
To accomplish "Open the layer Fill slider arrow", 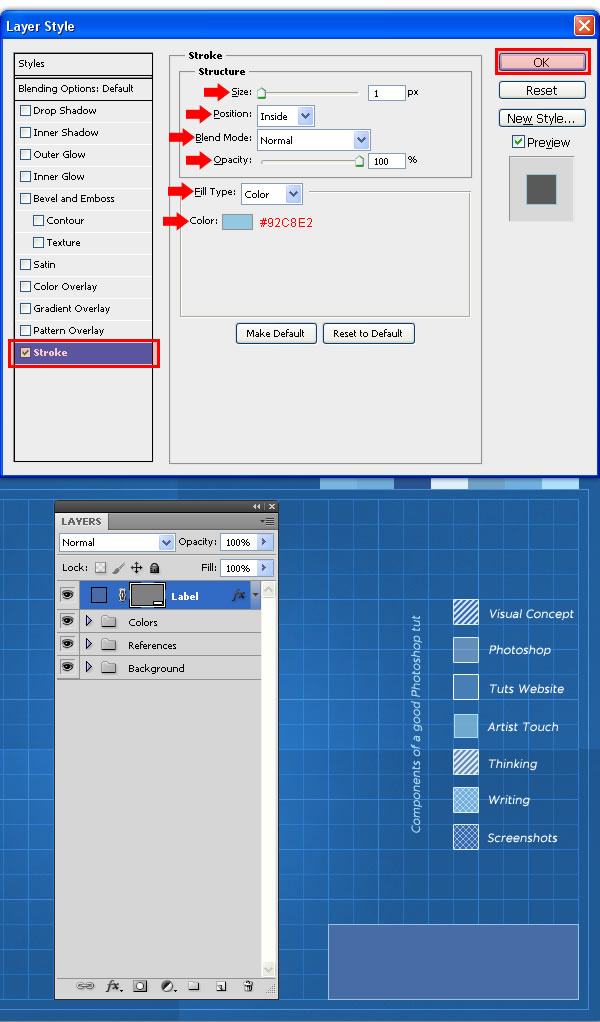I will tap(264, 568).
